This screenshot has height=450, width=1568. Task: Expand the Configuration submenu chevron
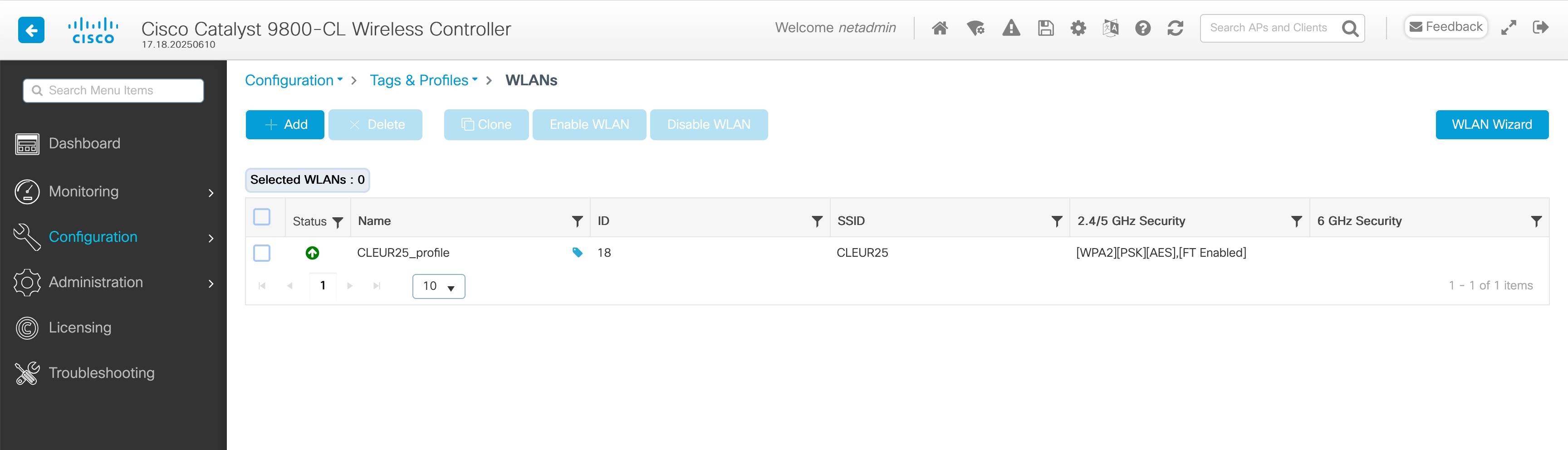211,238
